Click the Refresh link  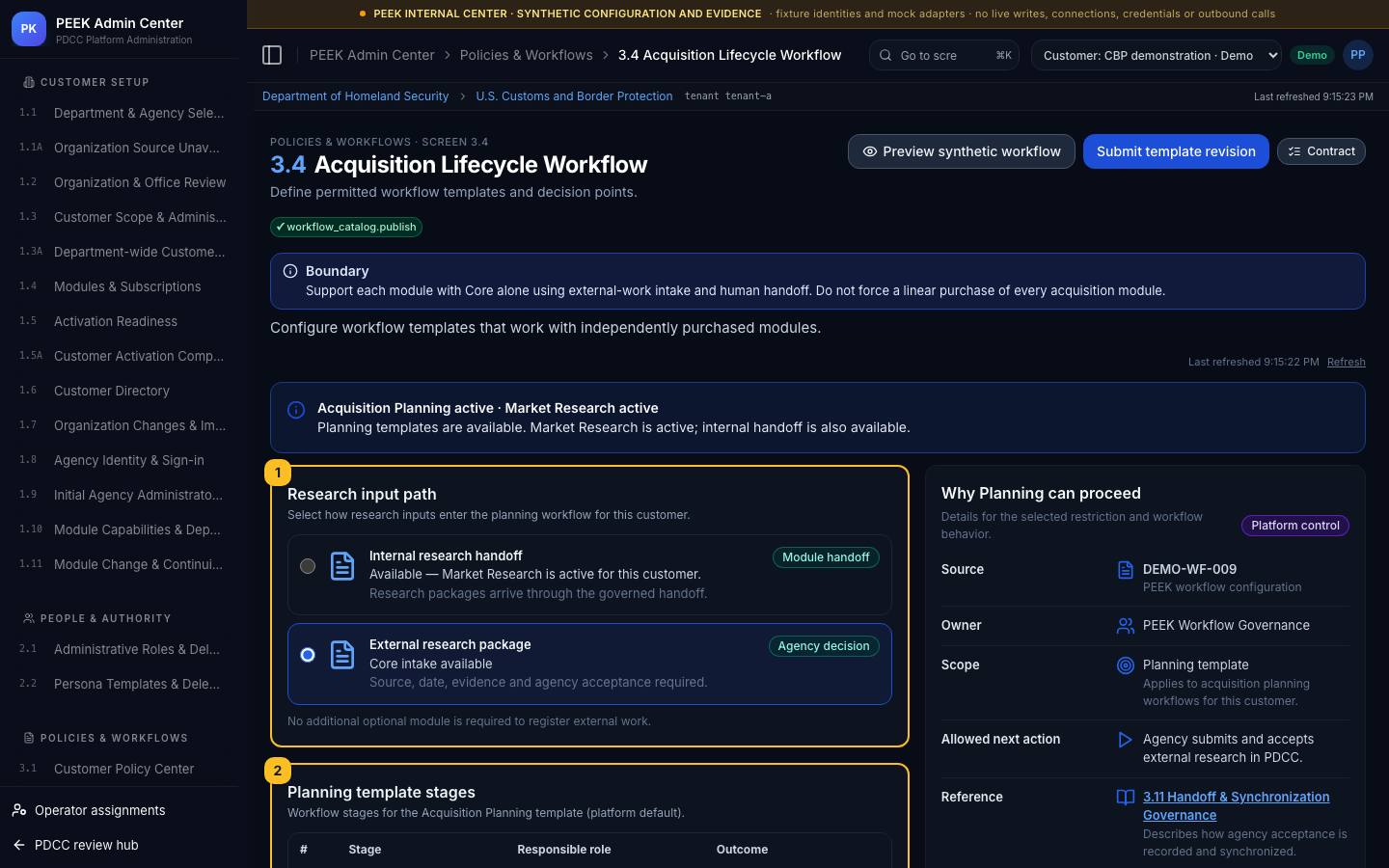click(x=1346, y=362)
